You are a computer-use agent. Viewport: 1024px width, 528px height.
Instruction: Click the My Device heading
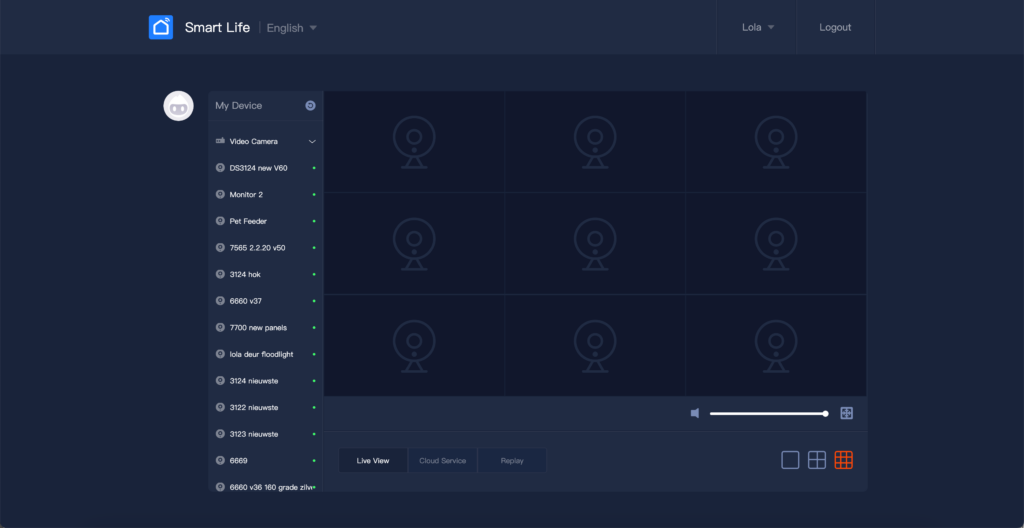238,105
